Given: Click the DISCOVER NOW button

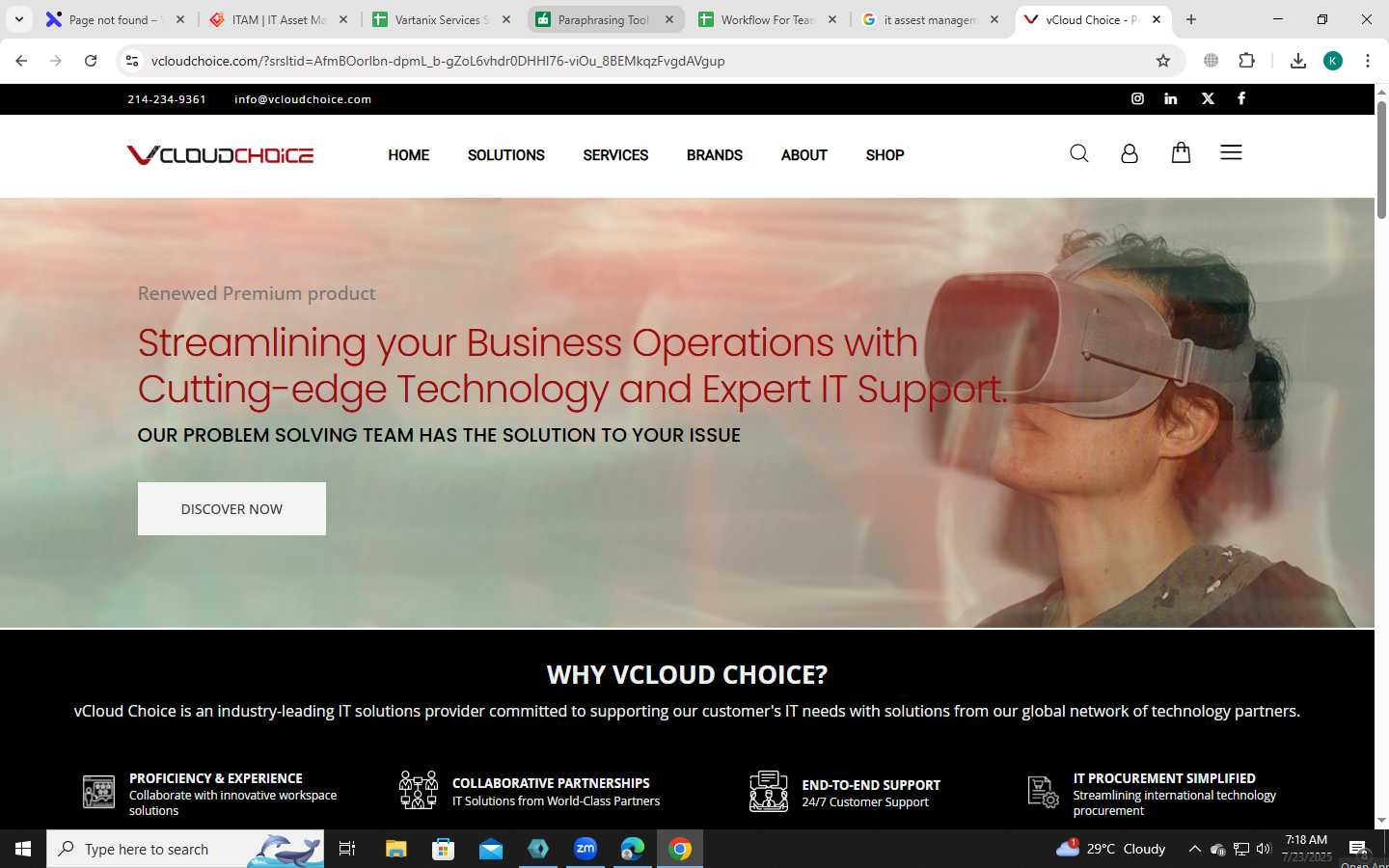Looking at the screenshot, I should pyautogui.click(x=231, y=508).
